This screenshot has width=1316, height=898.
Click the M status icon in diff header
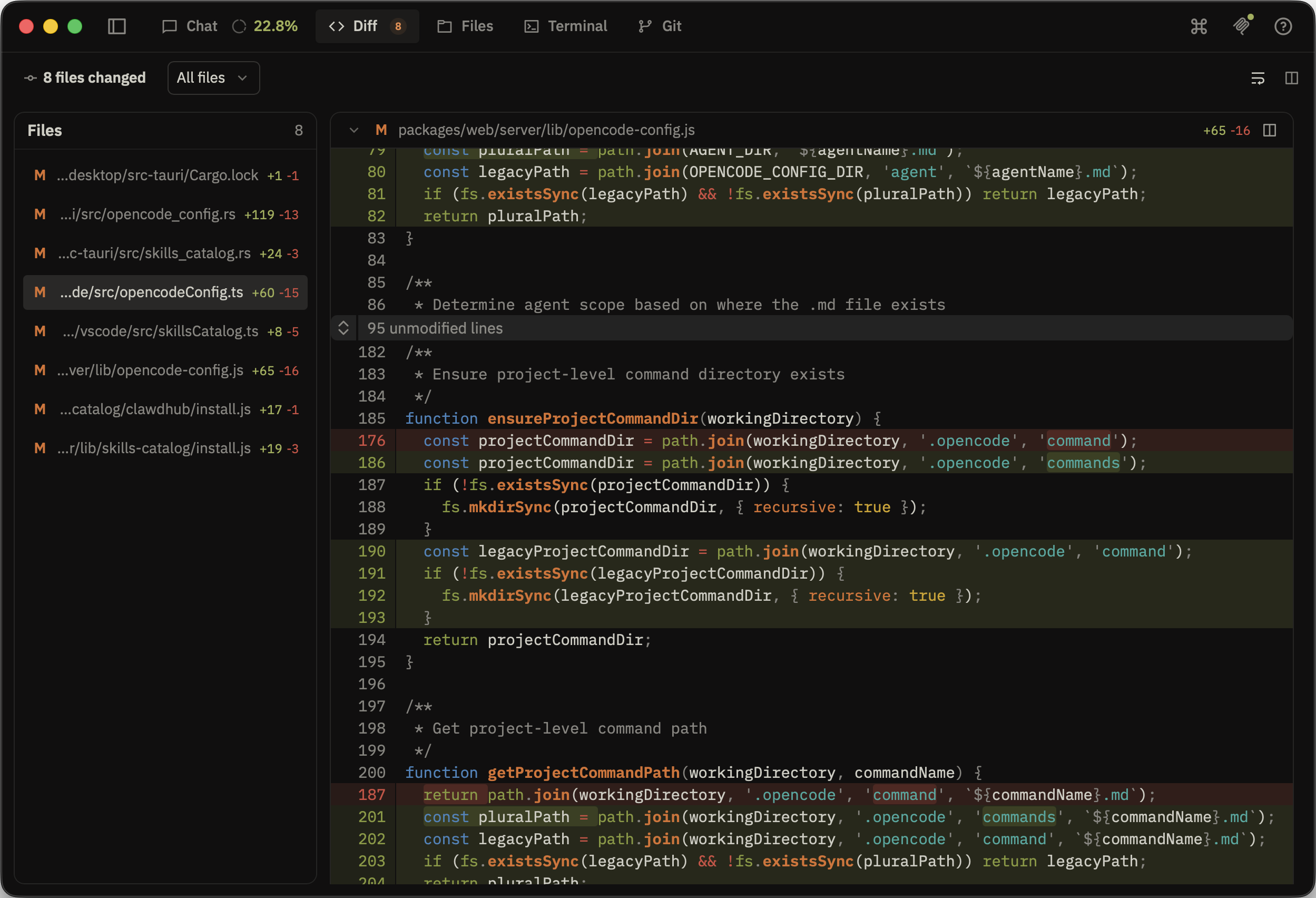381,130
